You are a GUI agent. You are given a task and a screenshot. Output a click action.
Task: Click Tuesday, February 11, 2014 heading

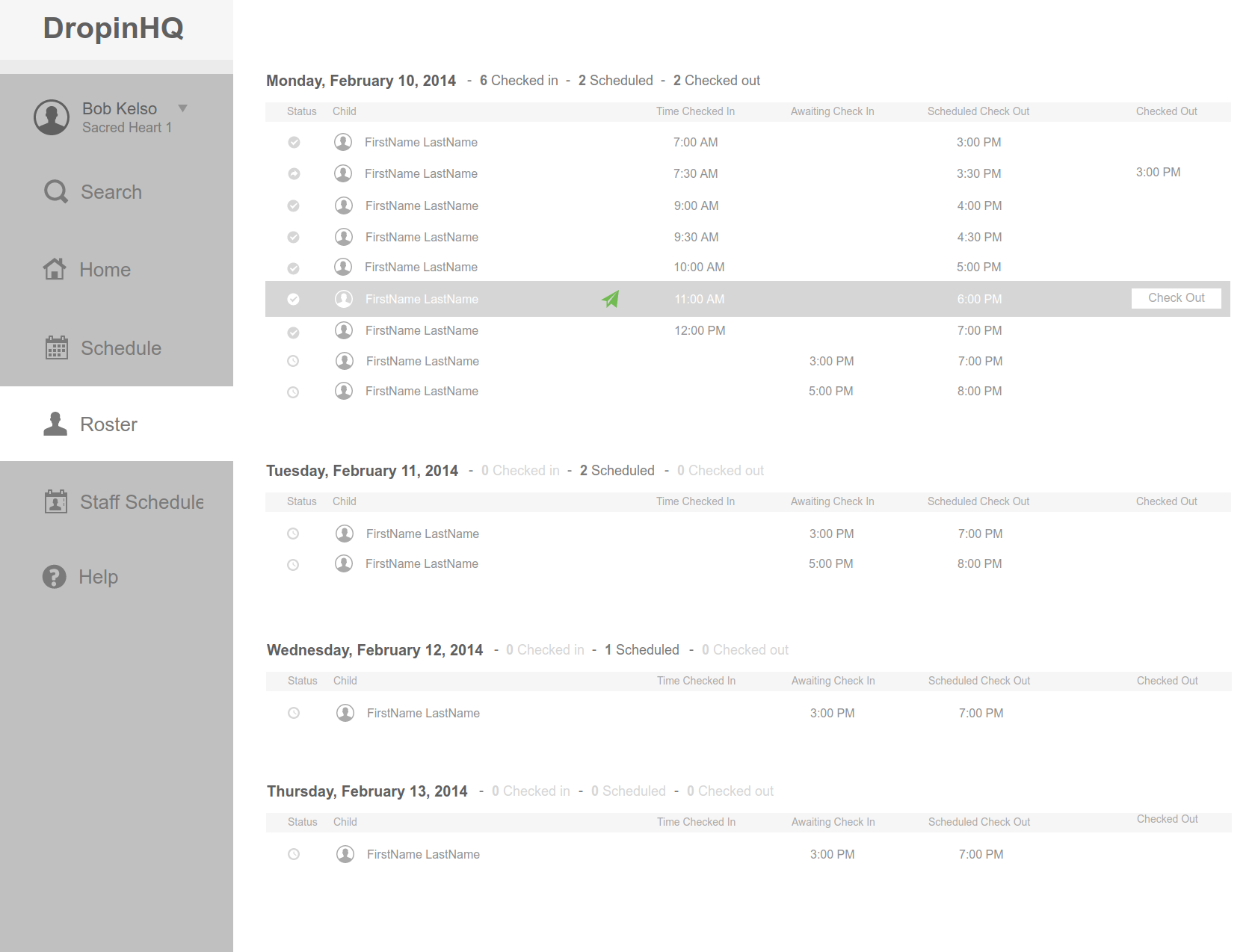(362, 471)
